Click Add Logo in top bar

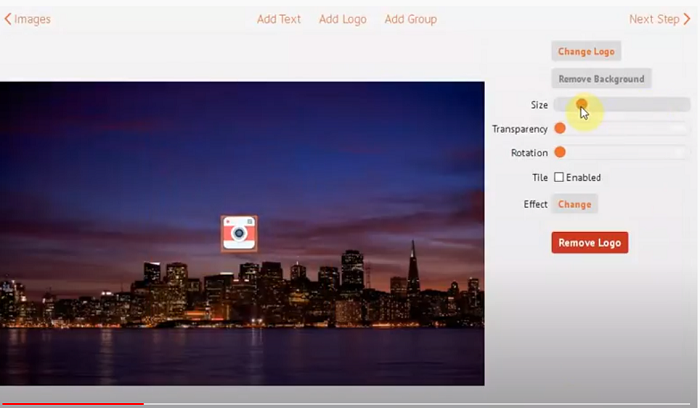pos(342,19)
